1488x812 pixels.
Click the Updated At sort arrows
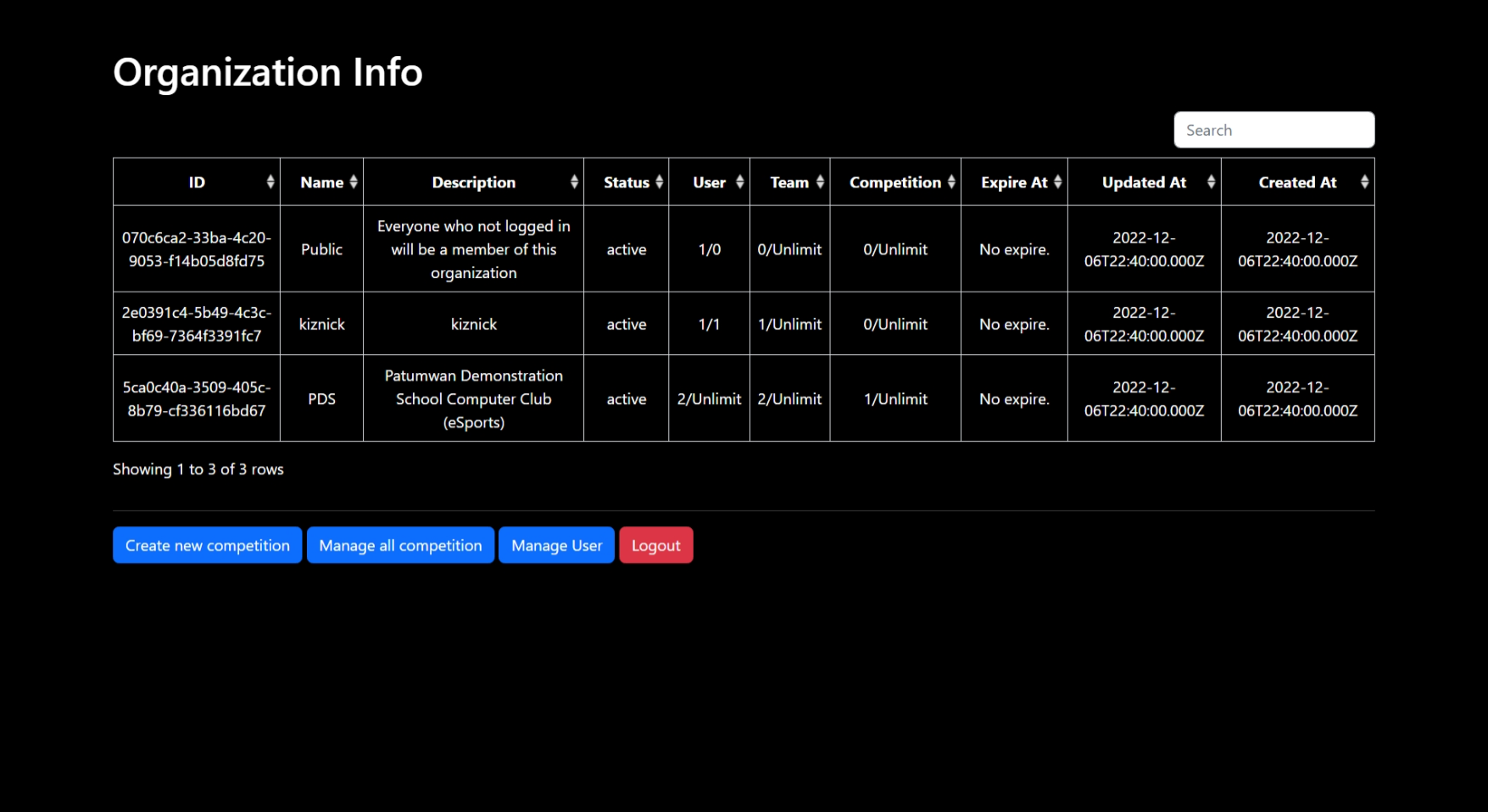[x=1211, y=182]
